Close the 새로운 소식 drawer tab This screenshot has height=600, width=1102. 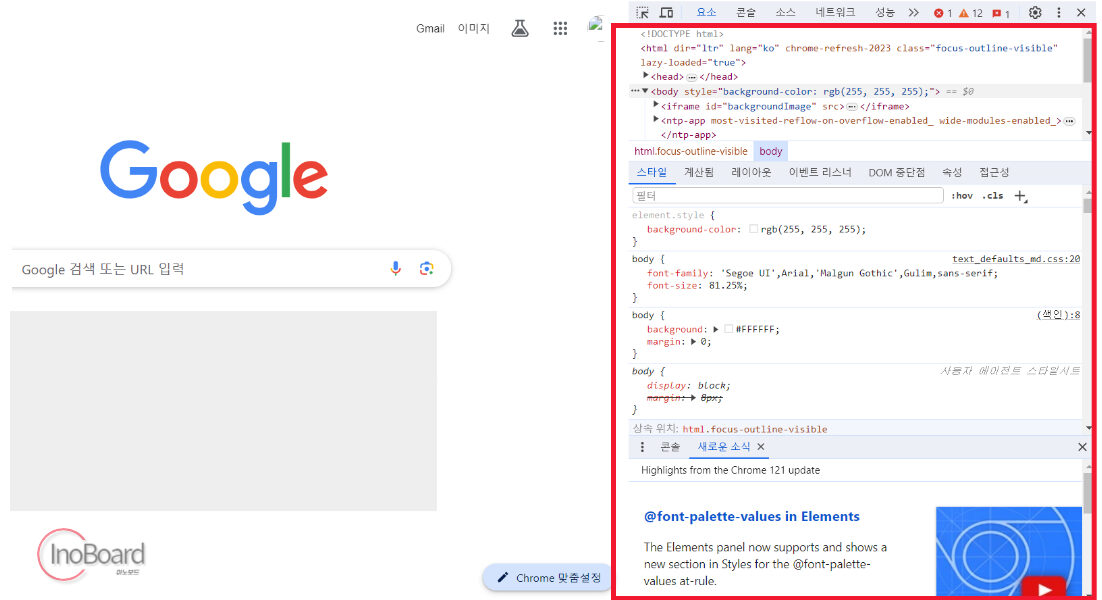click(x=760, y=447)
